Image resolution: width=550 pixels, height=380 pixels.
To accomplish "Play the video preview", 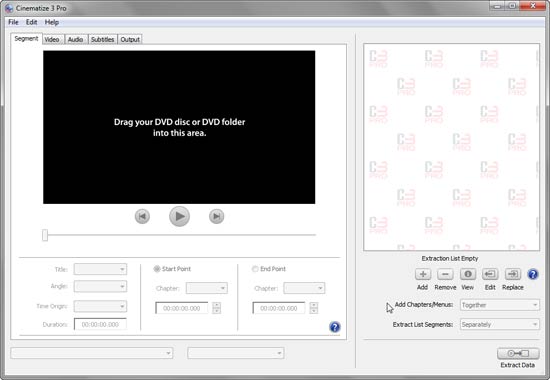I will click(179, 216).
